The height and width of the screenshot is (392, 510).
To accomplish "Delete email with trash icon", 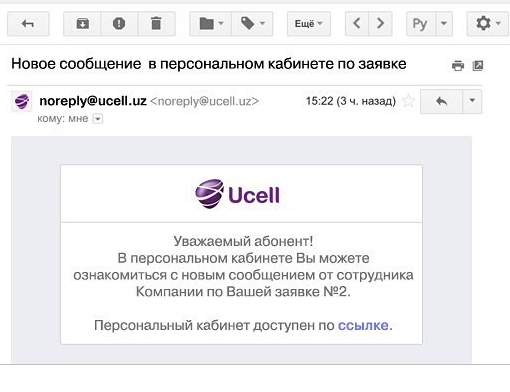I will tap(156, 24).
